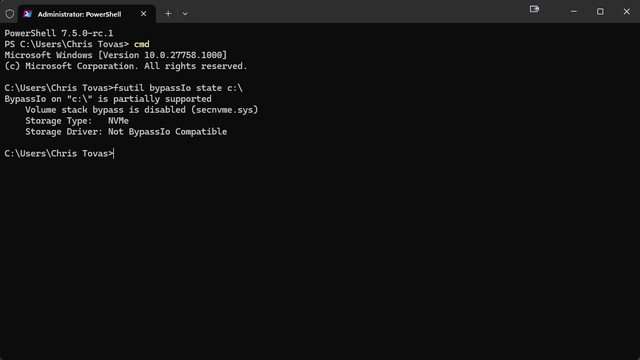
Task: Close the terminal window
Action: click(627, 11)
